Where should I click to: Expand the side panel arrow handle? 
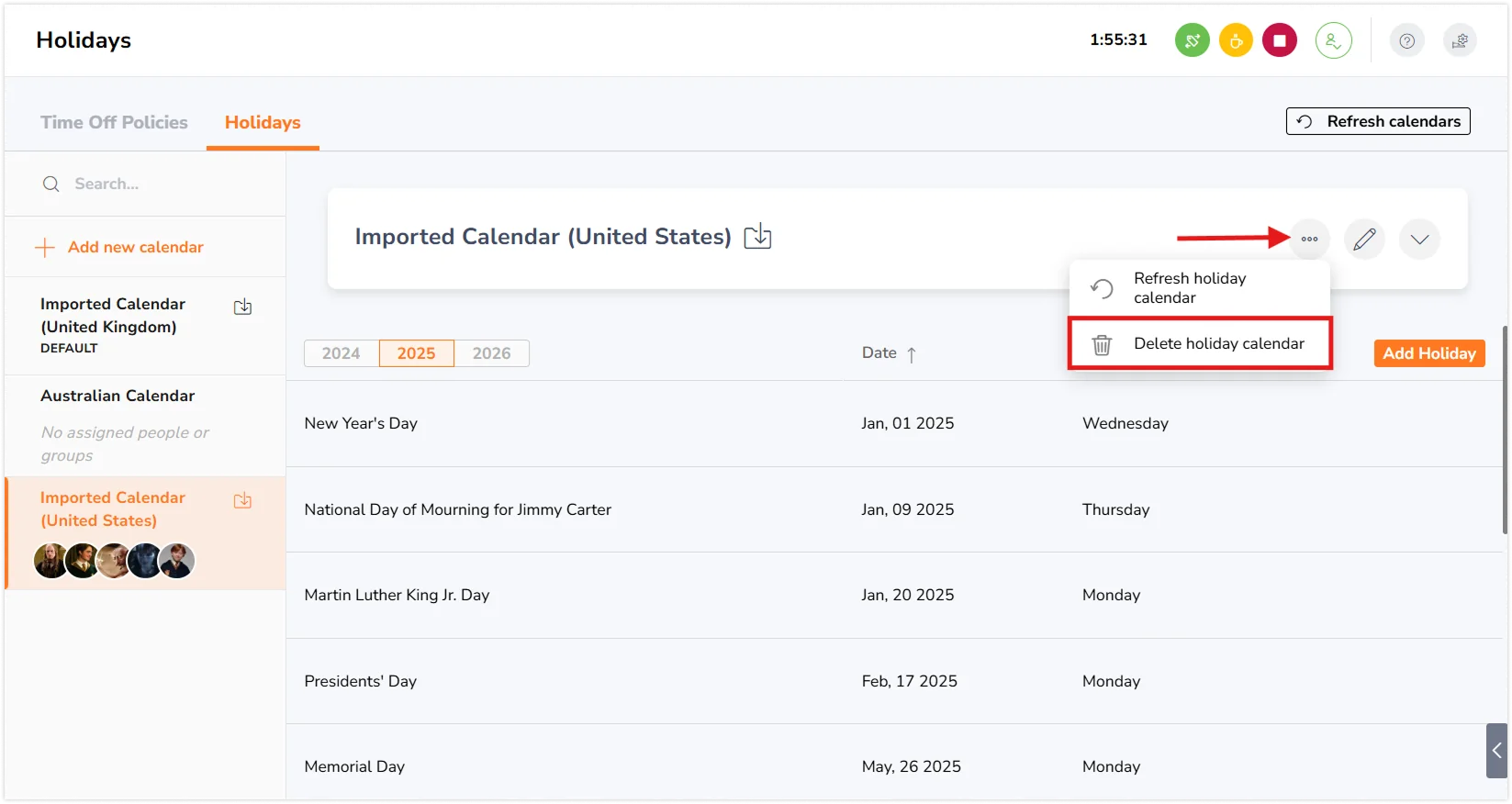coord(1496,751)
